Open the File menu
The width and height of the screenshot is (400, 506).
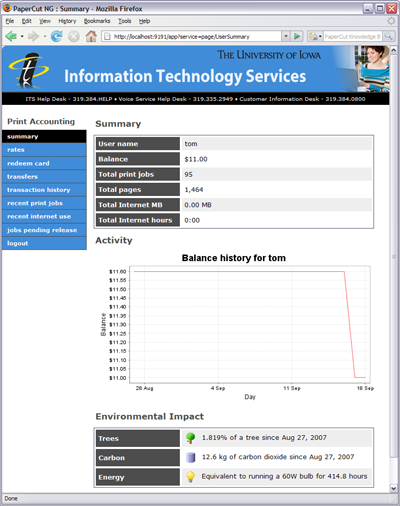10,21
